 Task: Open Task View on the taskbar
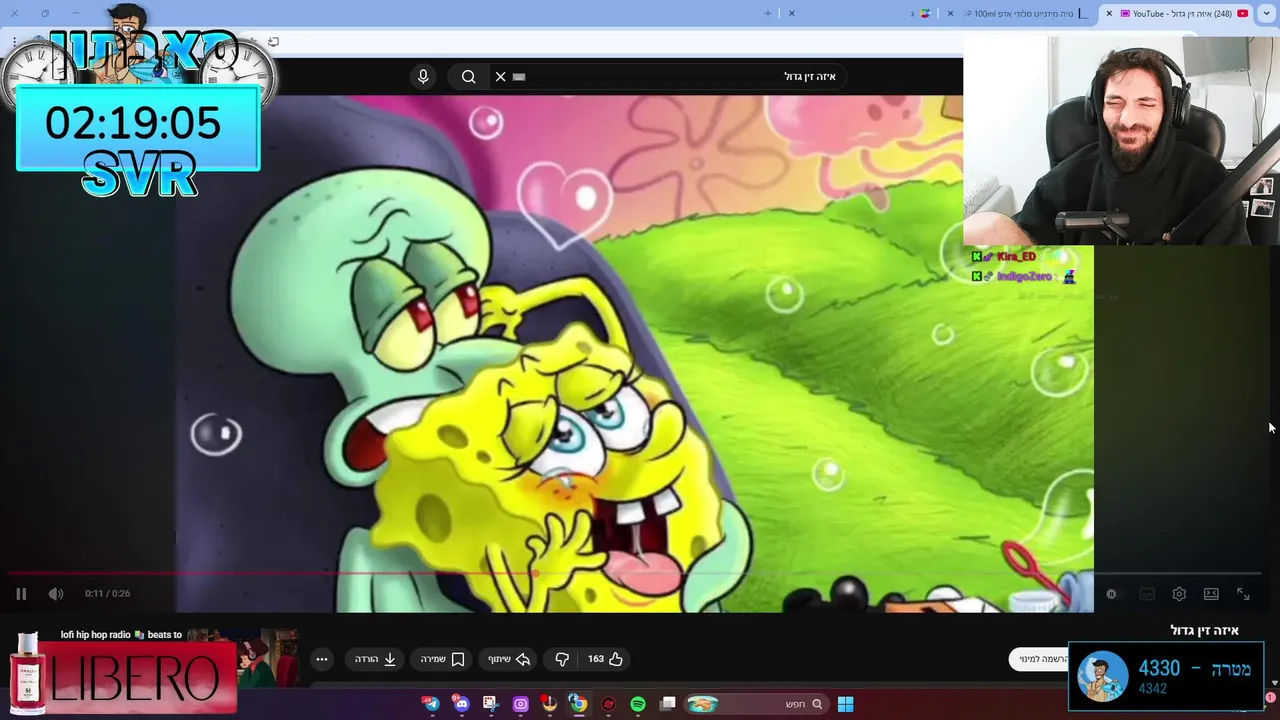[x=668, y=704]
